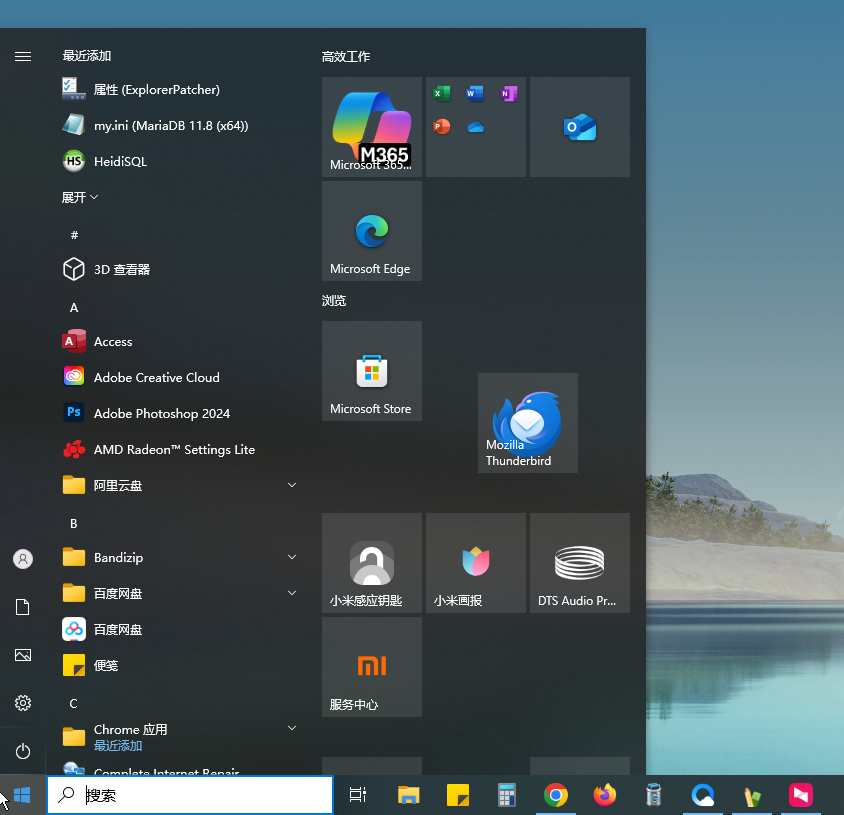The height and width of the screenshot is (815, 844).
Task: Expand the 百度网盘 folder
Action: pos(180,593)
